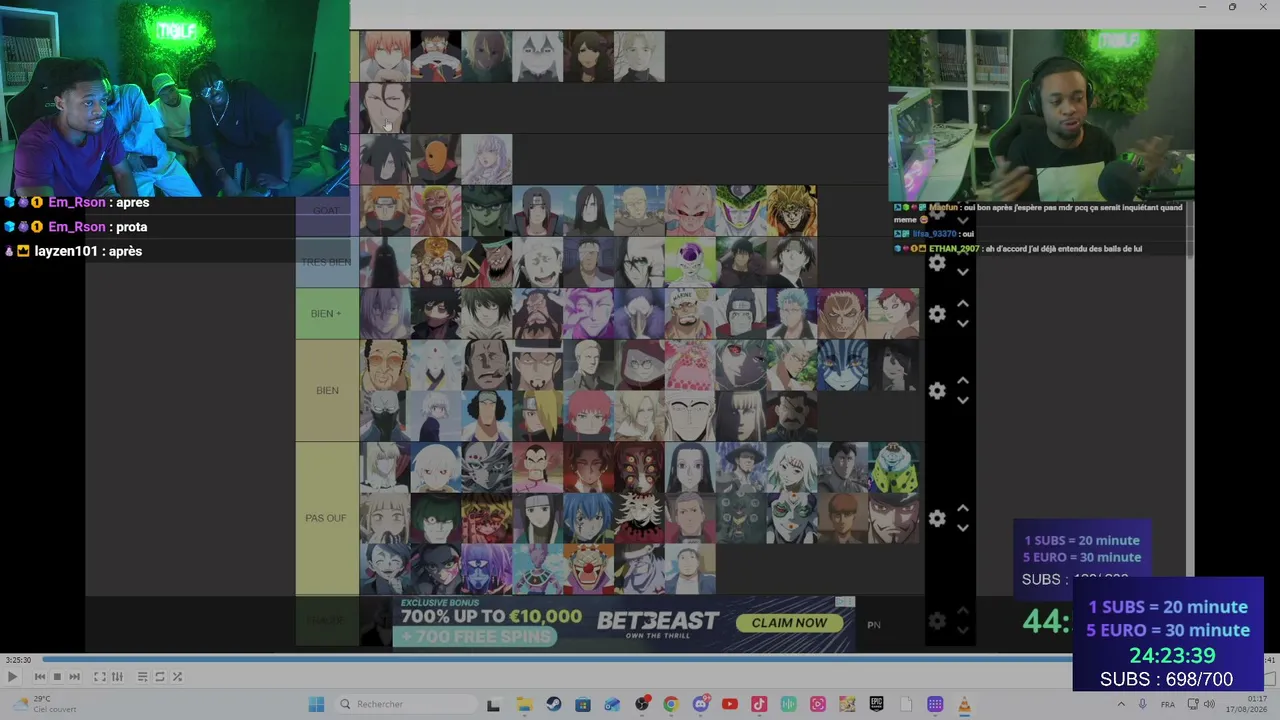Image resolution: width=1280 pixels, height=720 pixels.
Task: Open settings gear for the TRES BIEN tier
Action: (x=937, y=262)
